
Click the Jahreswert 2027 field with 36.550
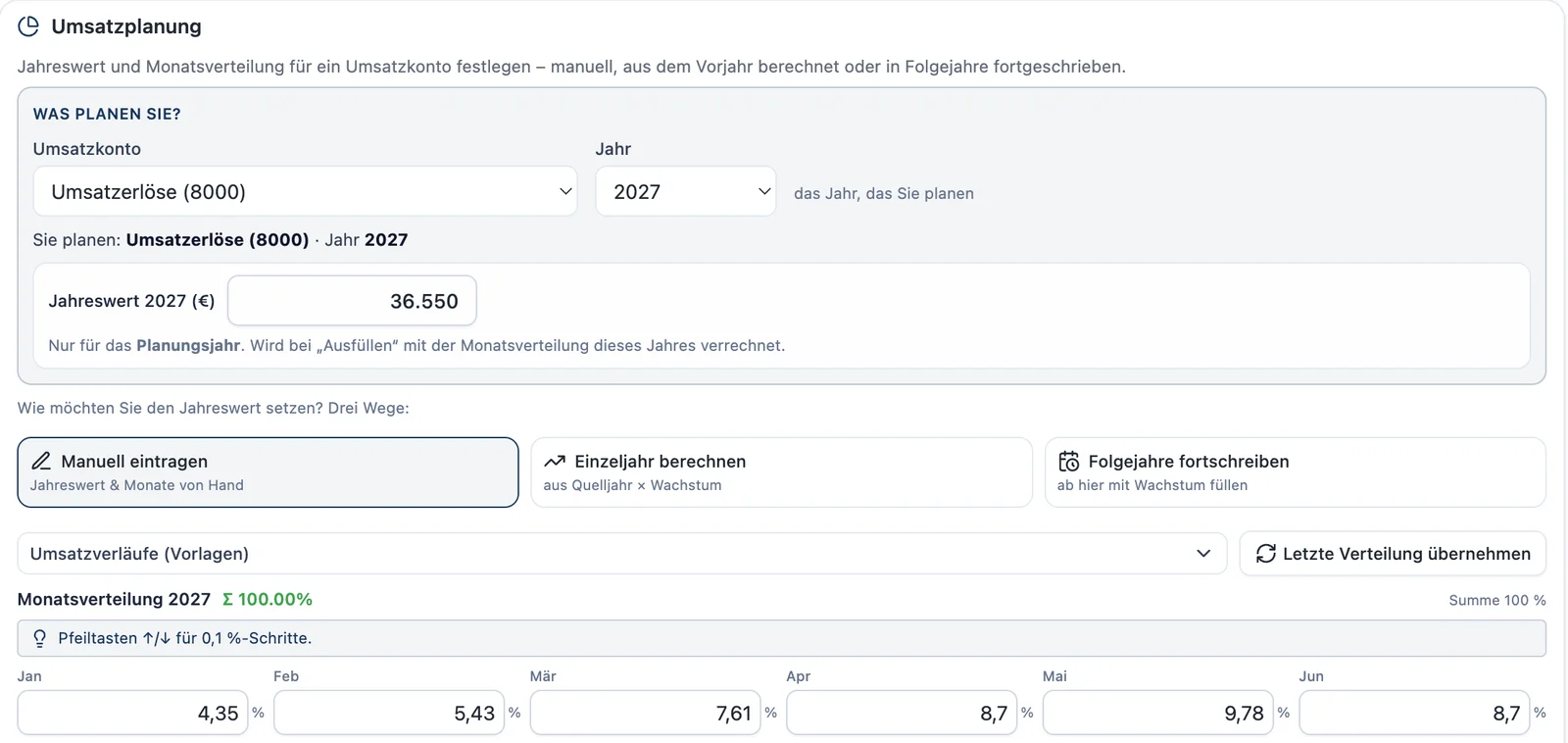coord(352,301)
